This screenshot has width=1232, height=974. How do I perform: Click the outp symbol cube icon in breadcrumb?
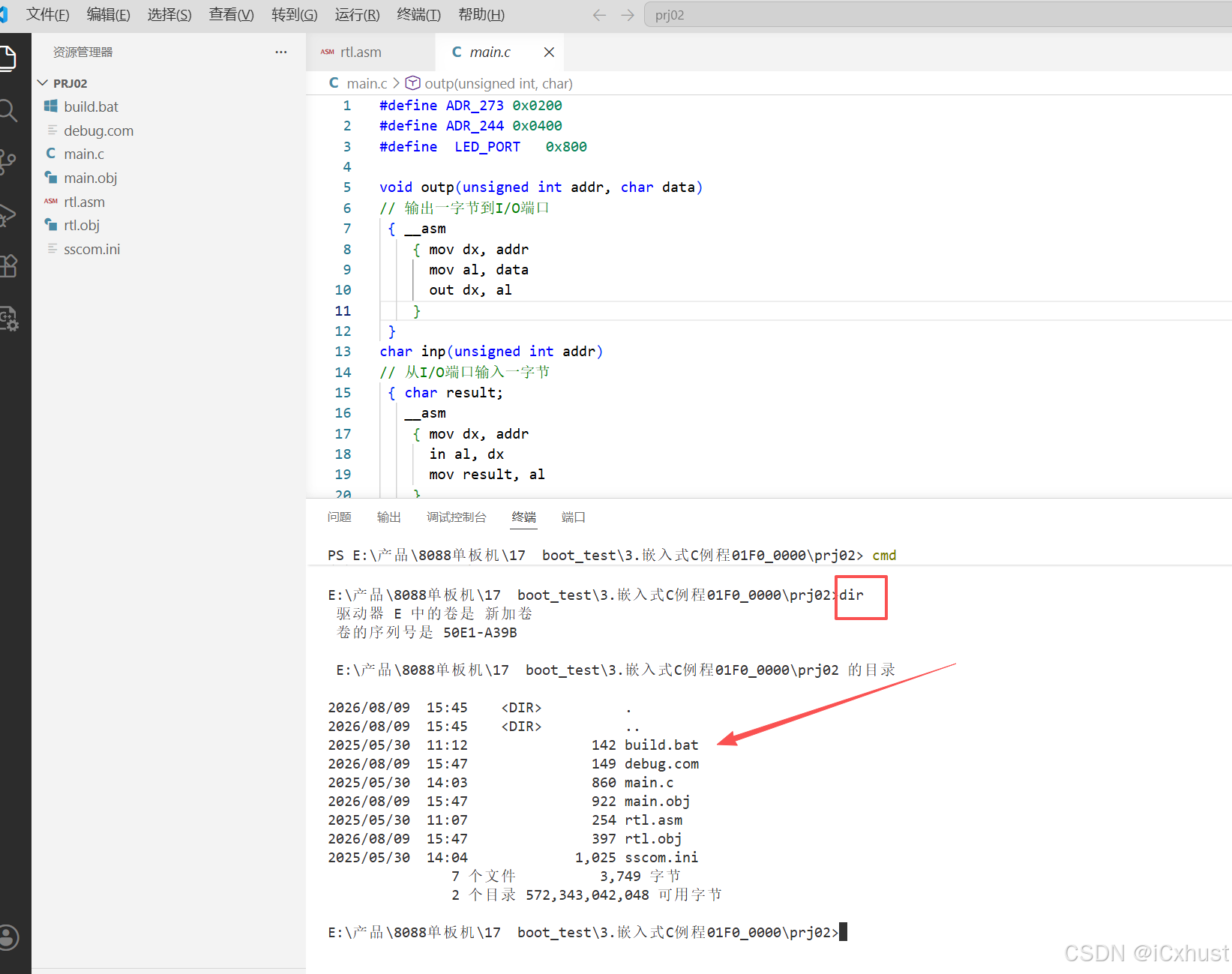tap(412, 83)
